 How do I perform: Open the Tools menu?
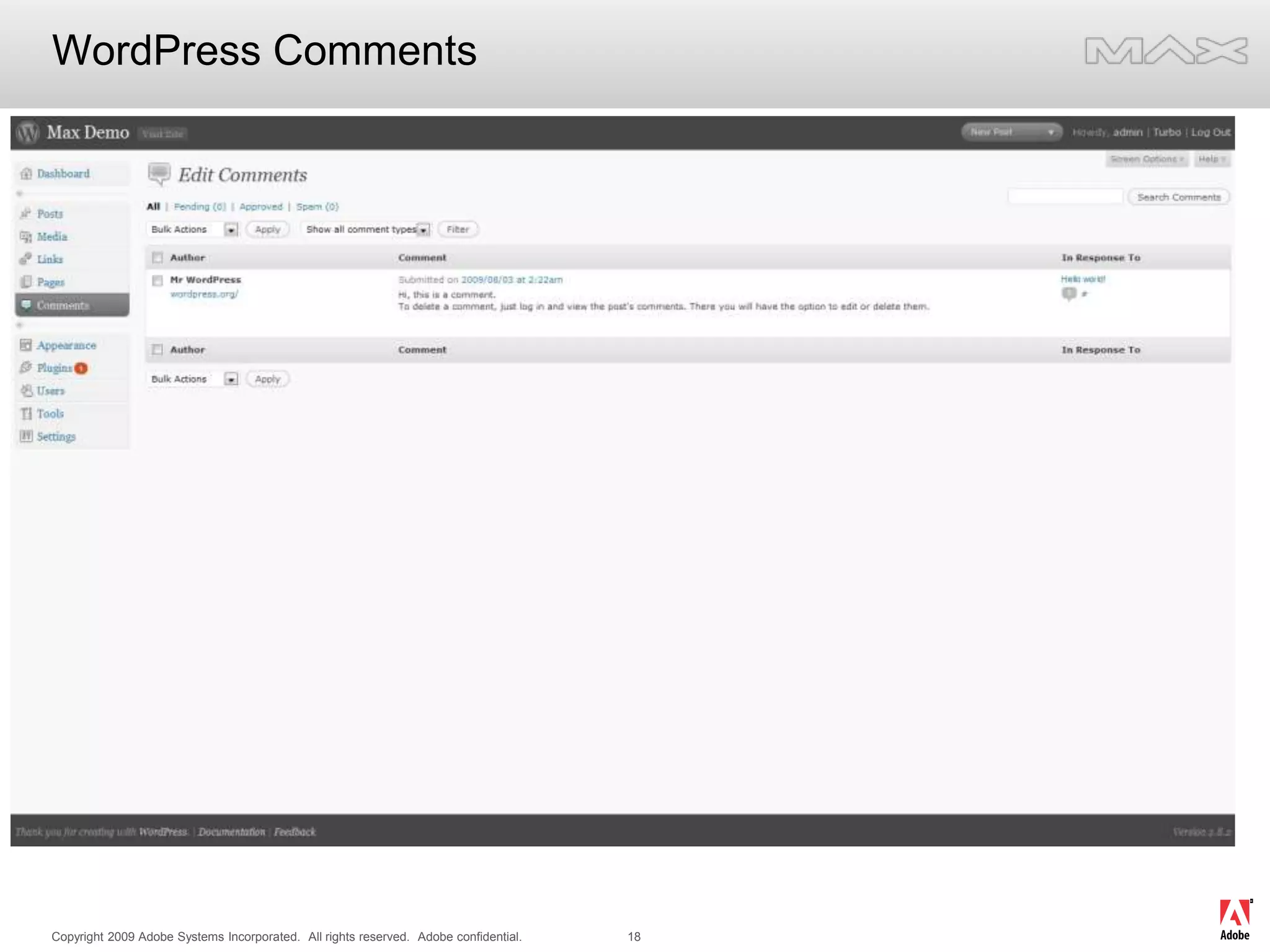[x=50, y=413]
